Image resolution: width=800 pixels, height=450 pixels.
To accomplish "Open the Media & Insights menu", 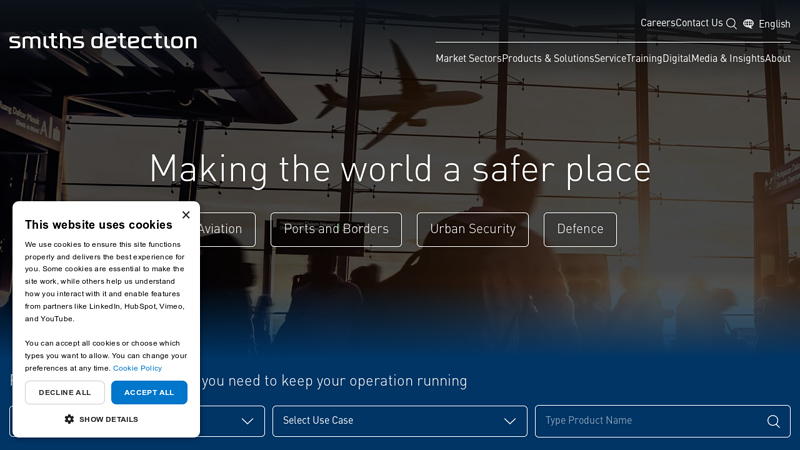I will click(x=727, y=59).
